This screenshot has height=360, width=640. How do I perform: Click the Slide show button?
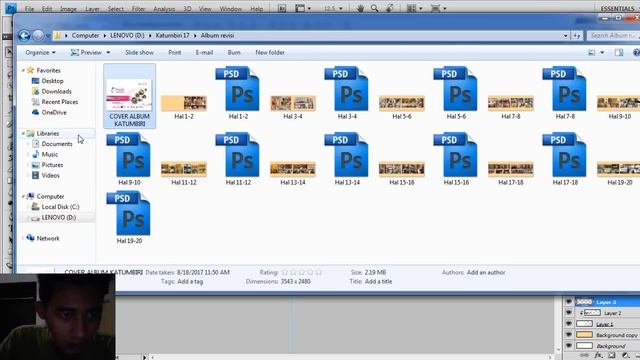click(139, 53)
